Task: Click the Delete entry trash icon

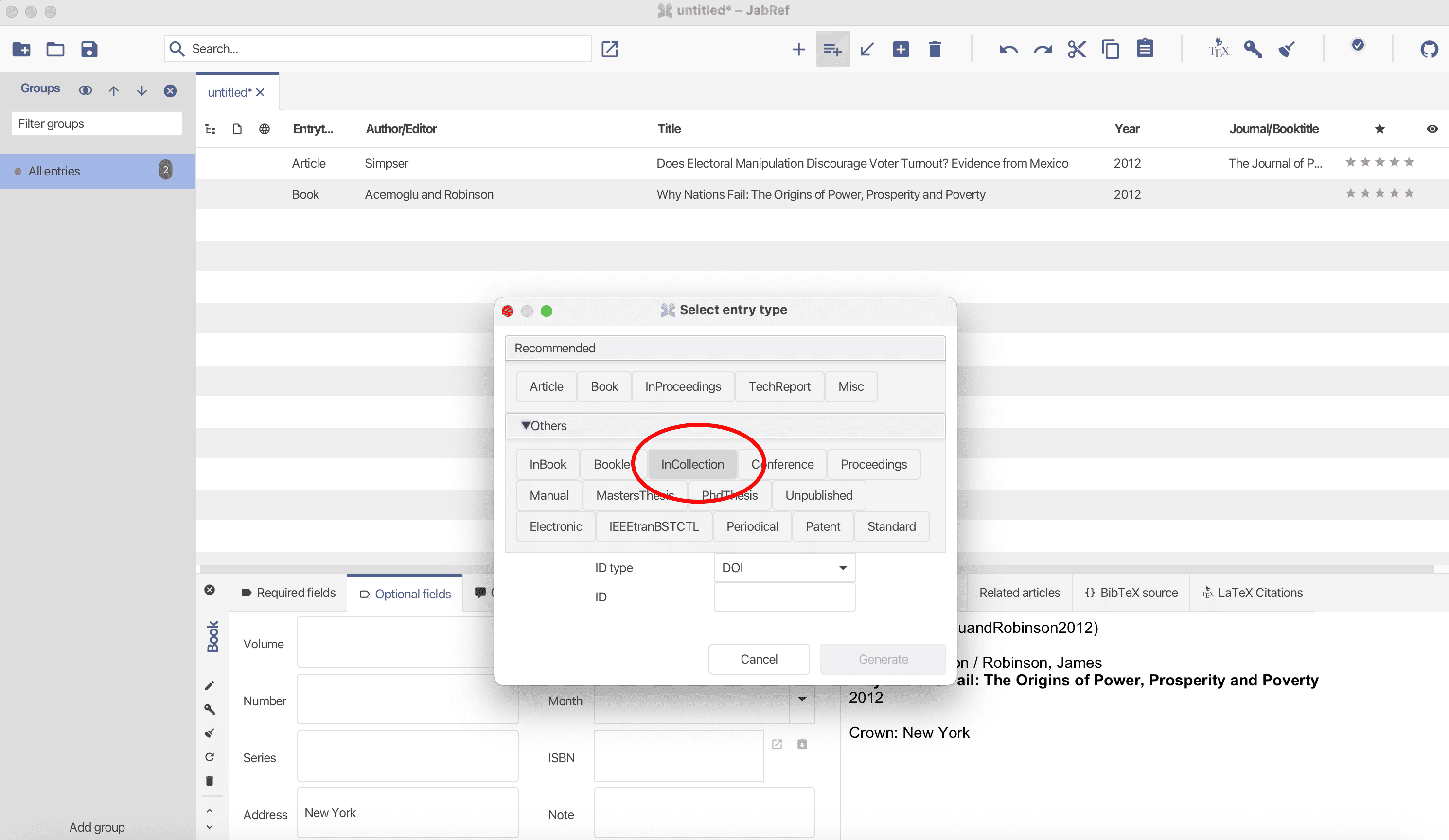Action: pos(935,50)
